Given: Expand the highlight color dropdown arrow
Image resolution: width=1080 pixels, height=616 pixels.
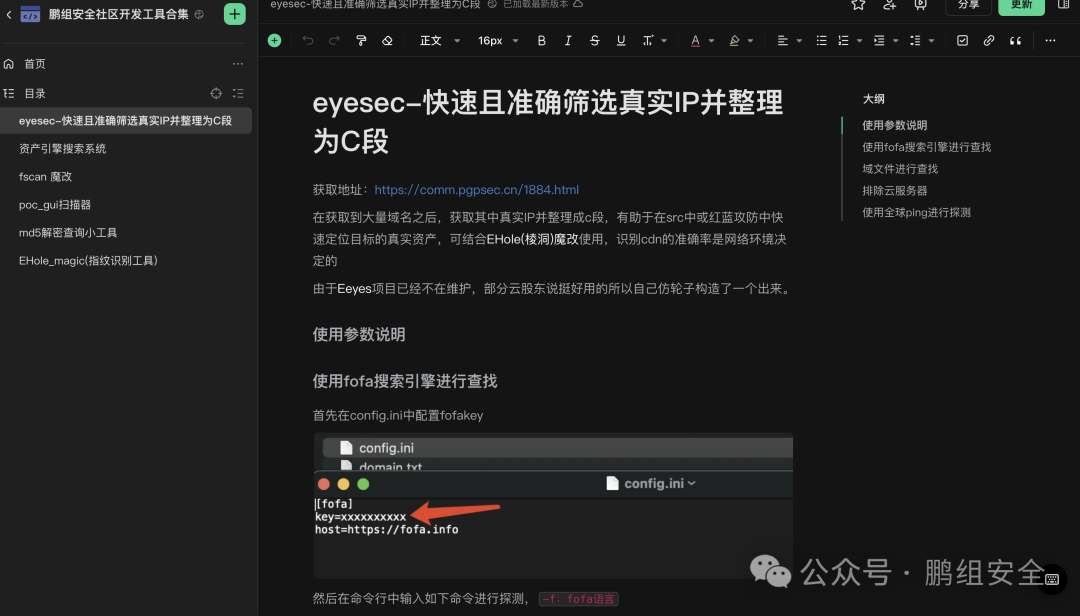Looking at the screenshot, I should click(x=750, y=41).
